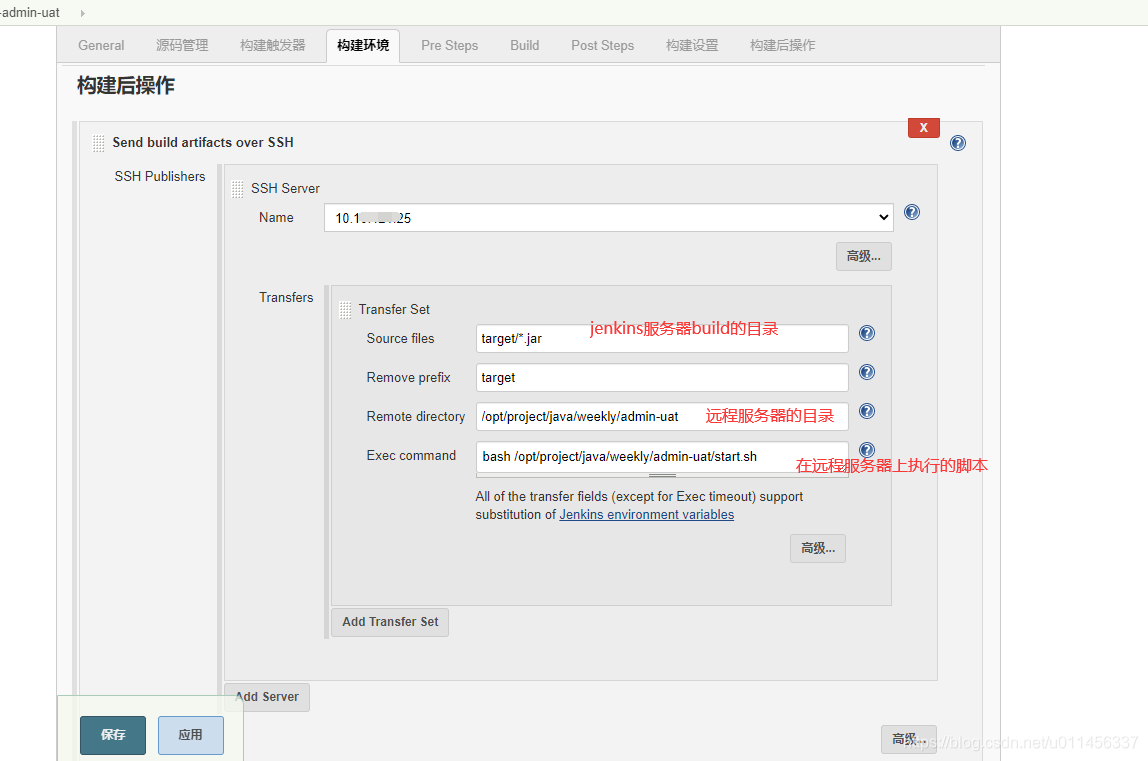Grab the drag handle beside Transfer Set

345,310
